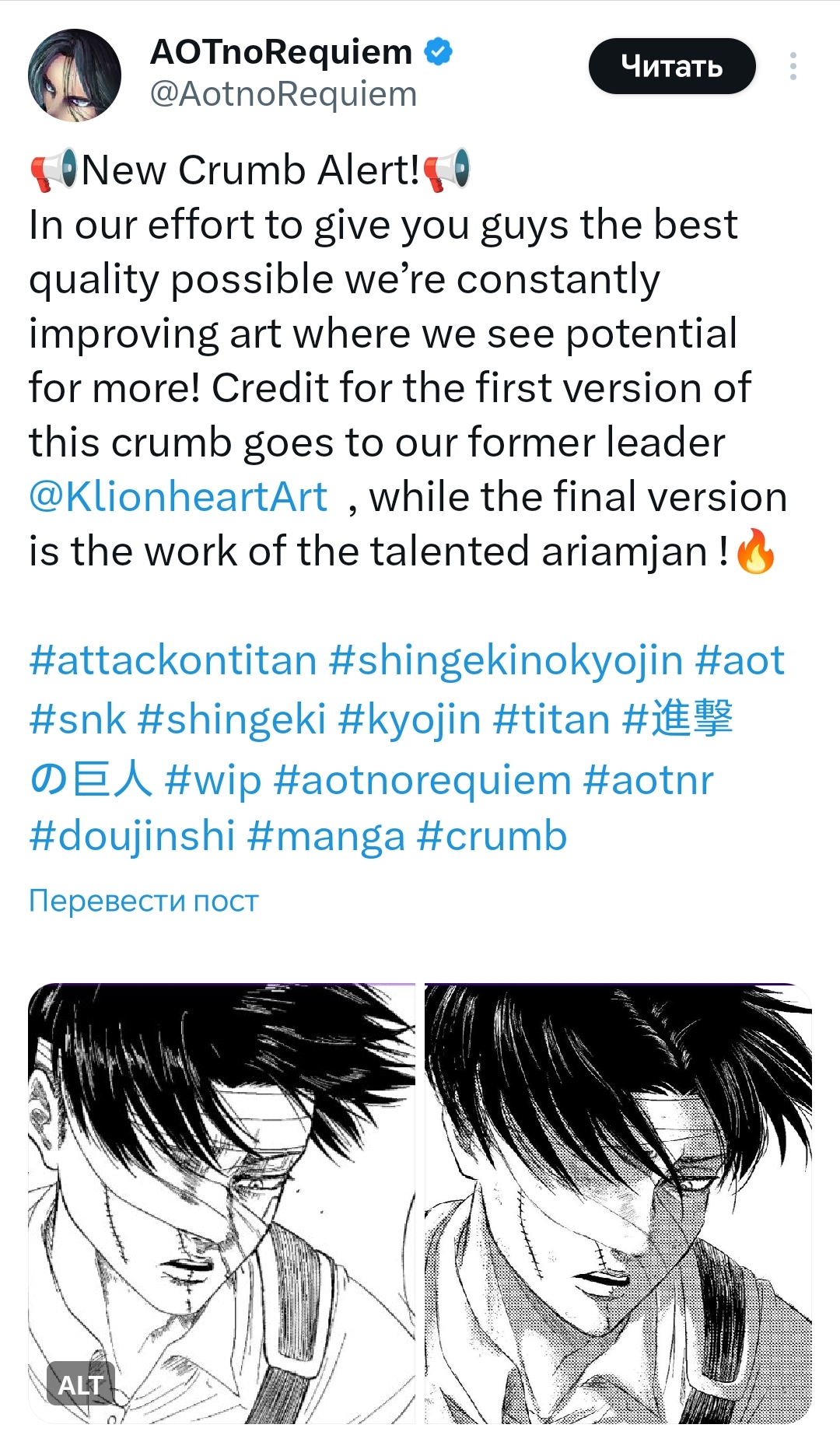Tap the #aot hashtag
This screenshot has width=840, height=1449.
click(x=740, y=660)
